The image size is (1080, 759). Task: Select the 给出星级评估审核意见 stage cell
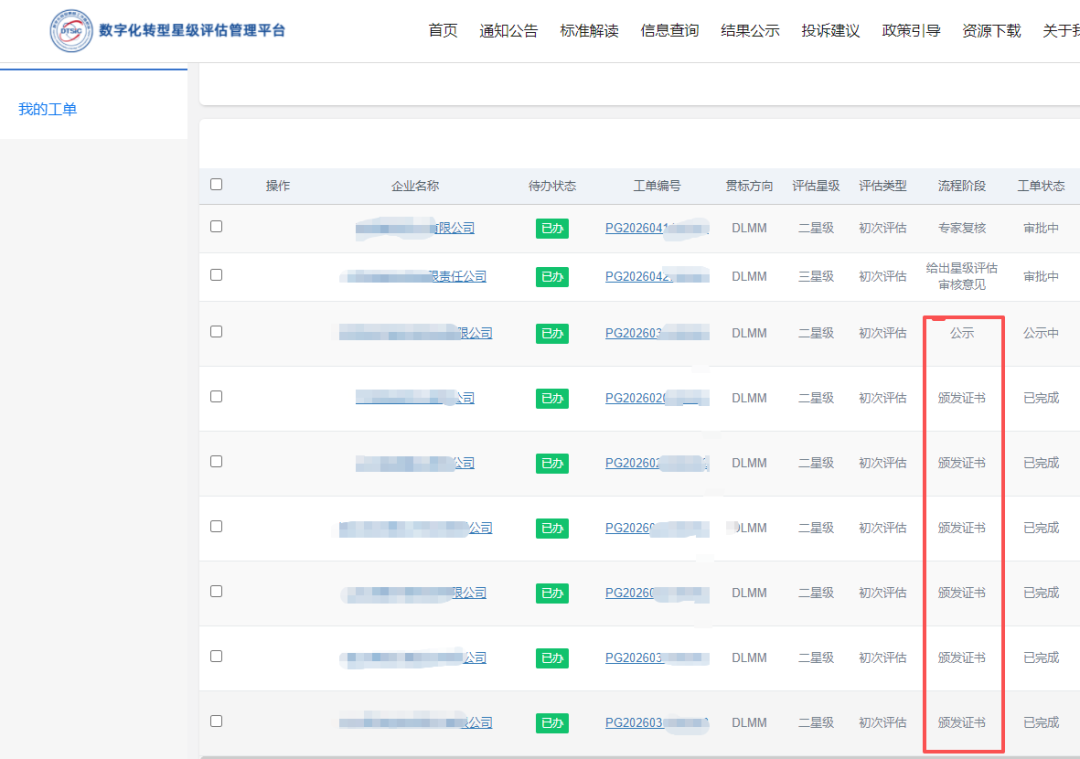[x=962, y=276]
